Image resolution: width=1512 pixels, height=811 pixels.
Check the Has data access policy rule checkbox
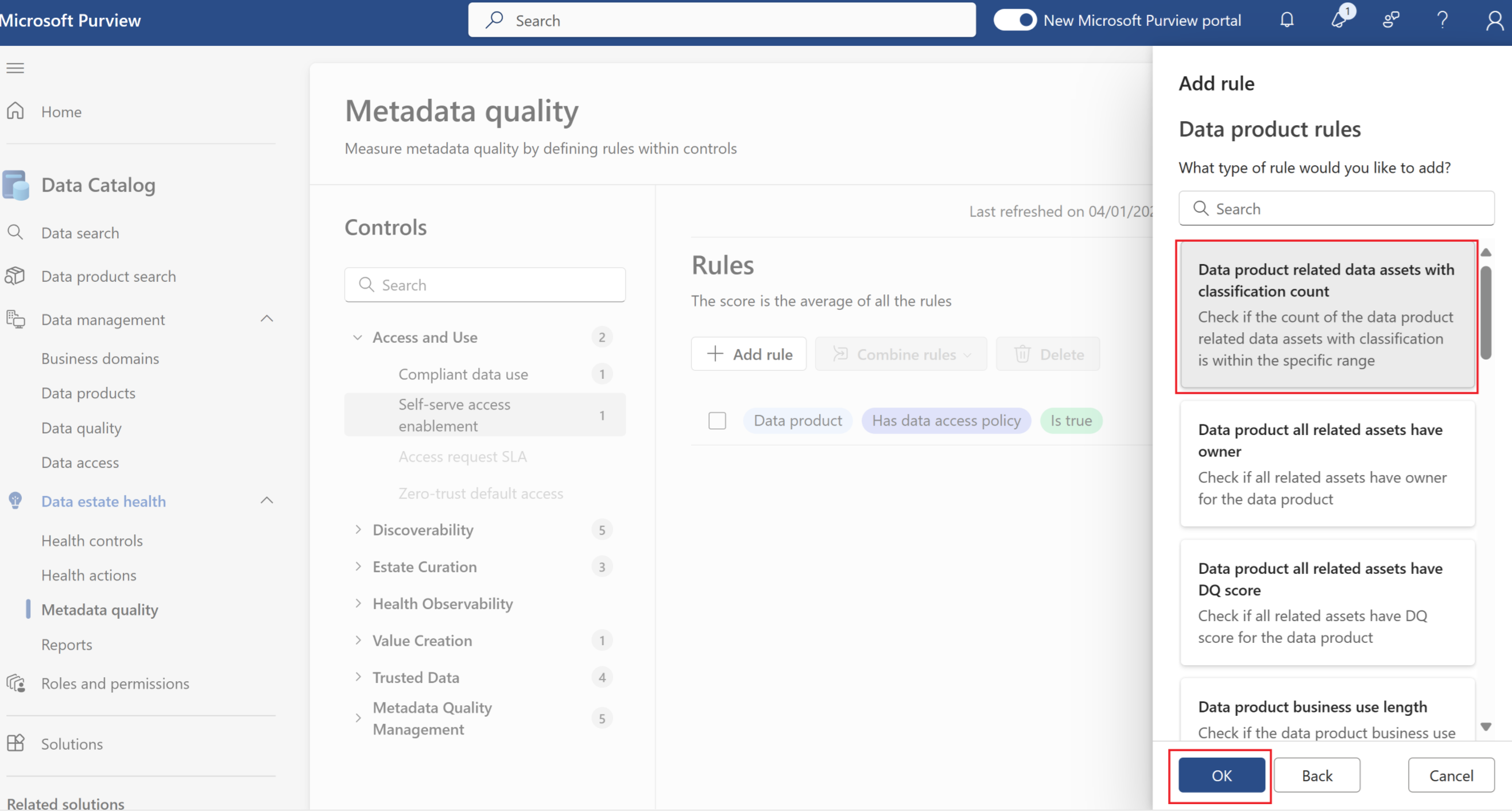point(716,421)
